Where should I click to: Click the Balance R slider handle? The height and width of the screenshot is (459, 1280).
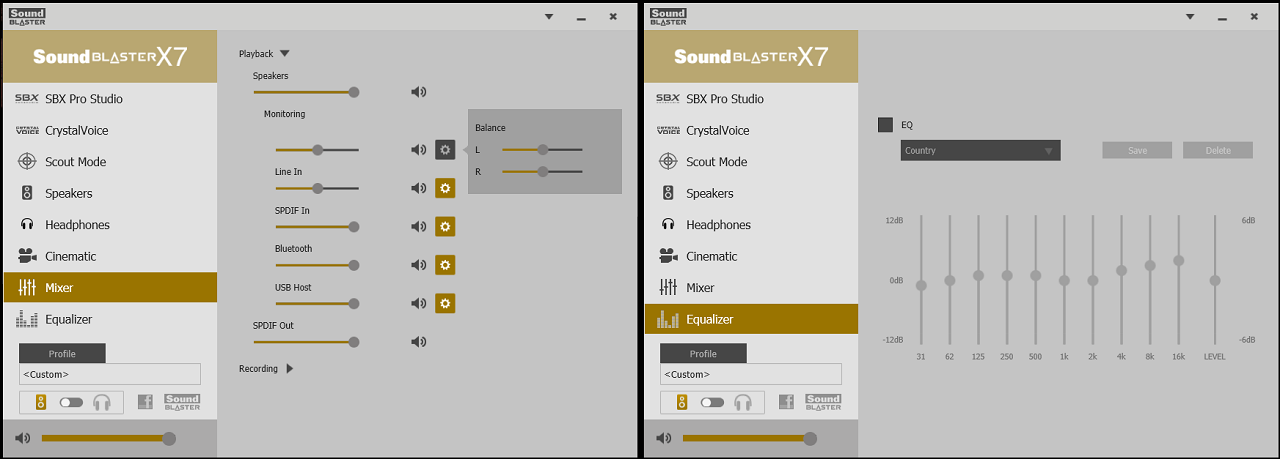click(x=542, y=172)
